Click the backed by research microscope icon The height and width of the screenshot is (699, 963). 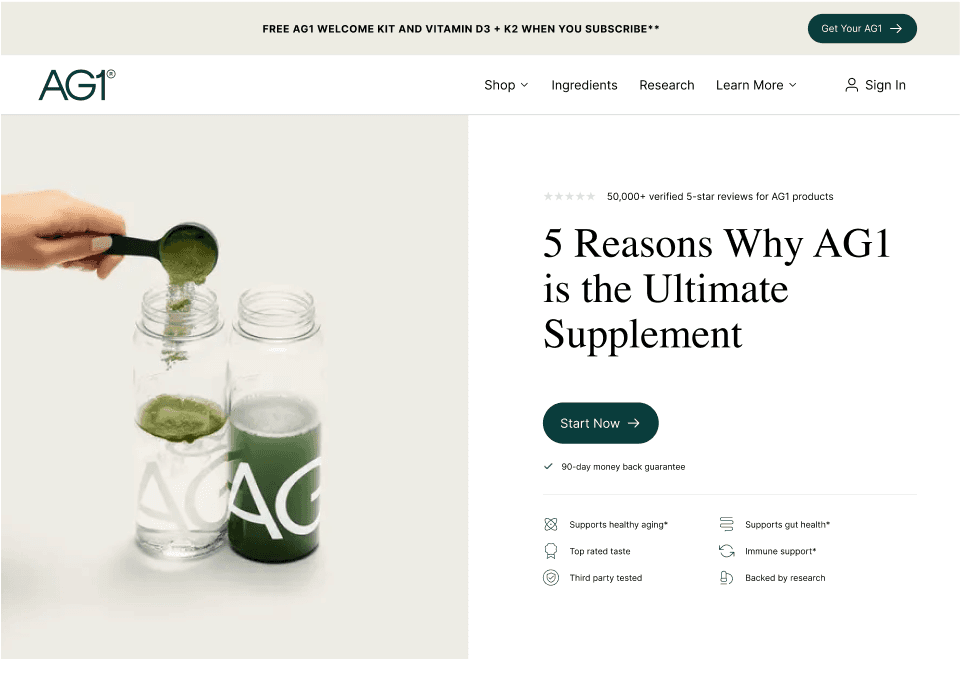(727, 577)
